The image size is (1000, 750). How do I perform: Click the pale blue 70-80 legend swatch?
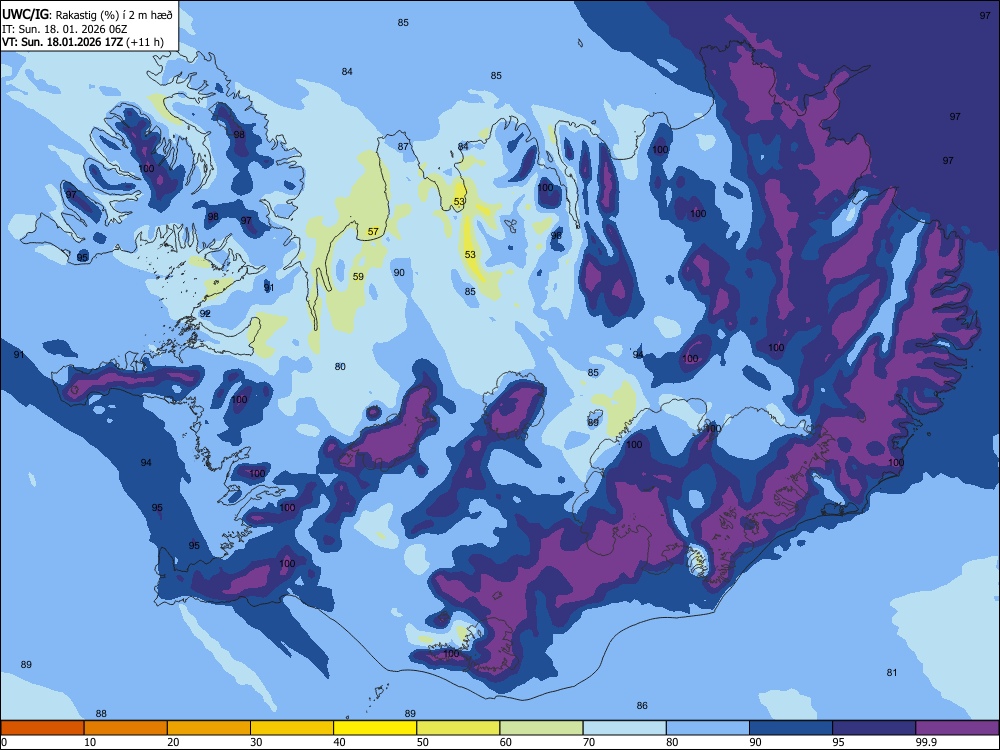coord(624,728)
